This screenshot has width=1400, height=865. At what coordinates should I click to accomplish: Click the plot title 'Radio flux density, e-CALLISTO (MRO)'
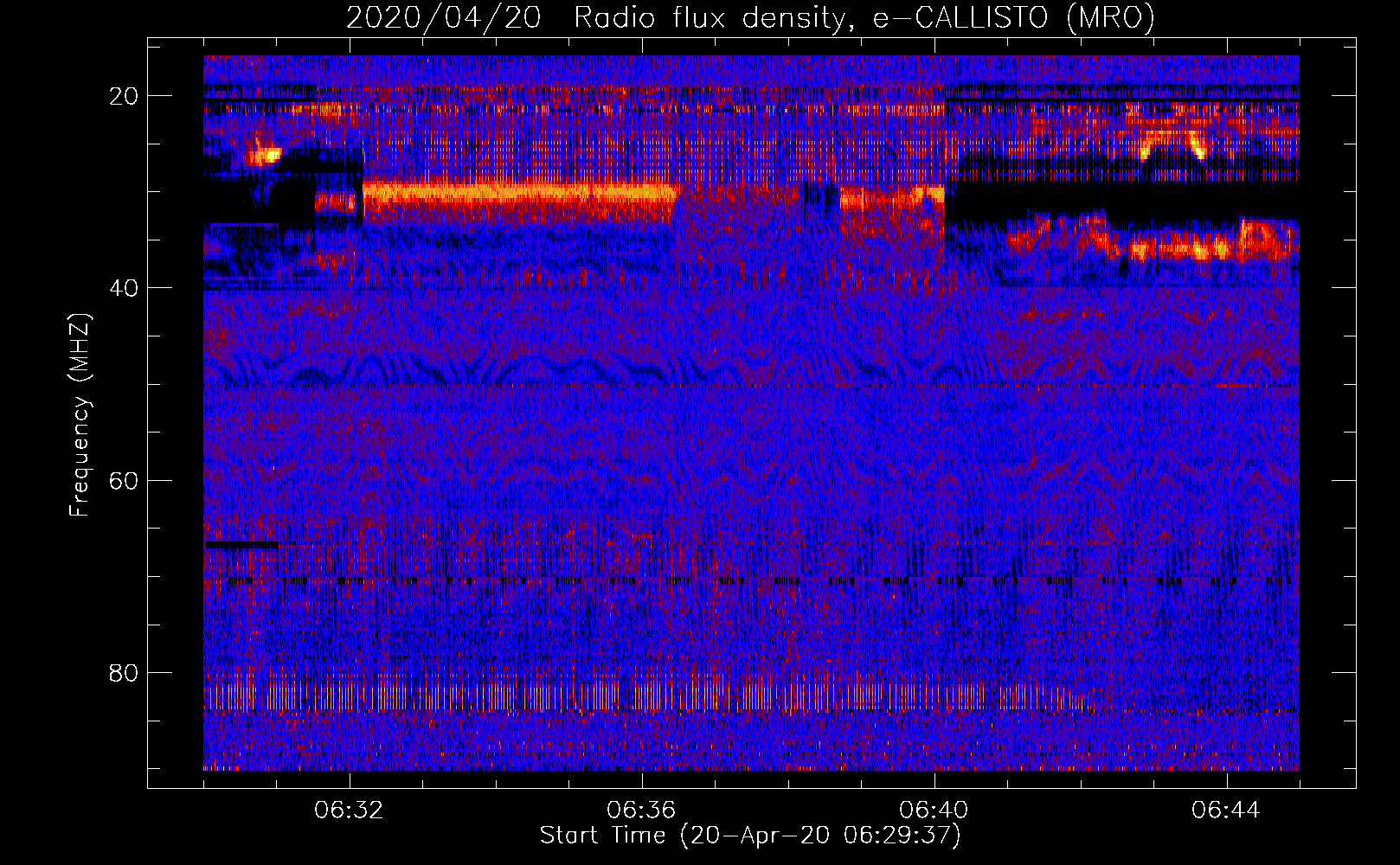point(864,17)
